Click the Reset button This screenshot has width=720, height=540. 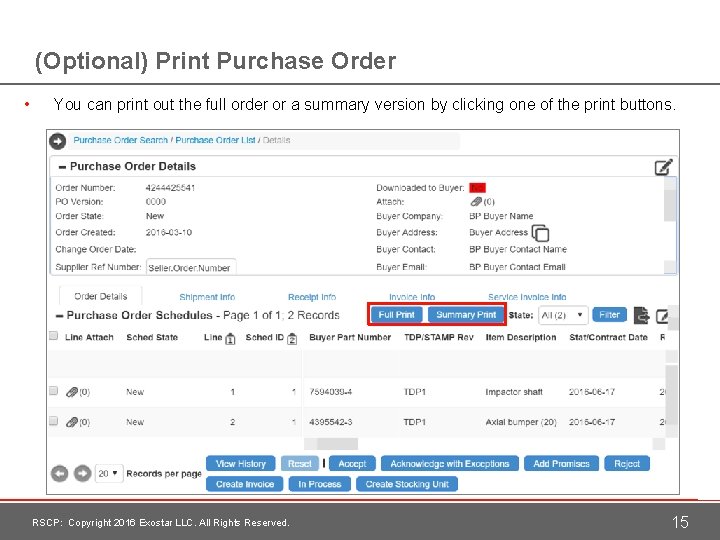pyautogui.click(x=299, y=464)
